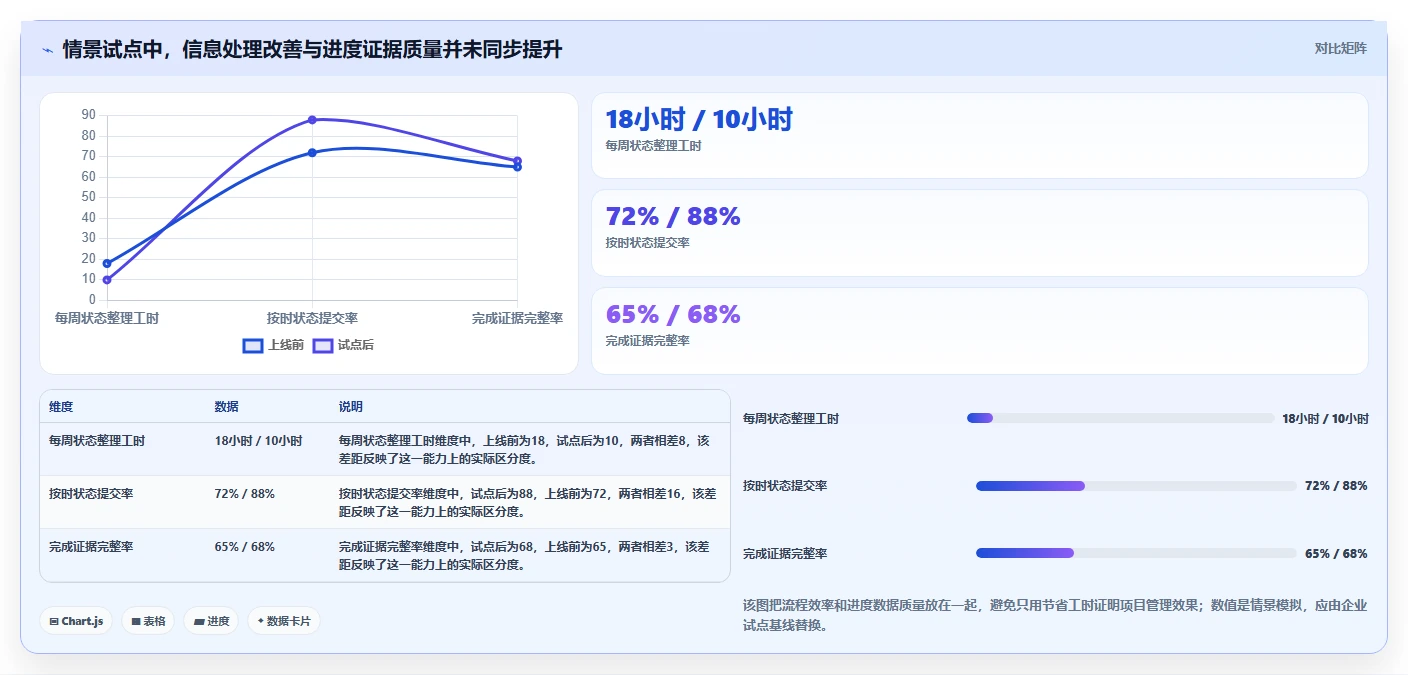
Task: Click the 上线前 legend color box
Action: point(253,345)
